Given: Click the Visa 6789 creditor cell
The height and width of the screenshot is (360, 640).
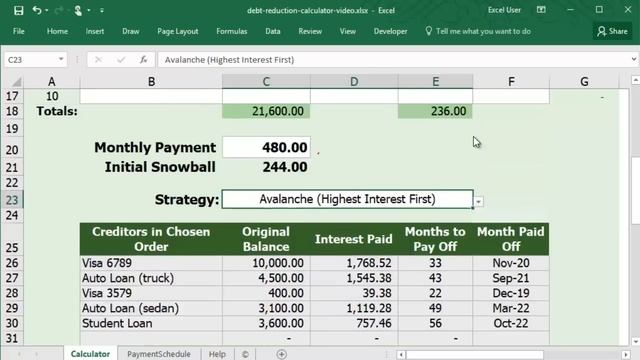Looking at the screenshot, I should click(x=151, y=263).
